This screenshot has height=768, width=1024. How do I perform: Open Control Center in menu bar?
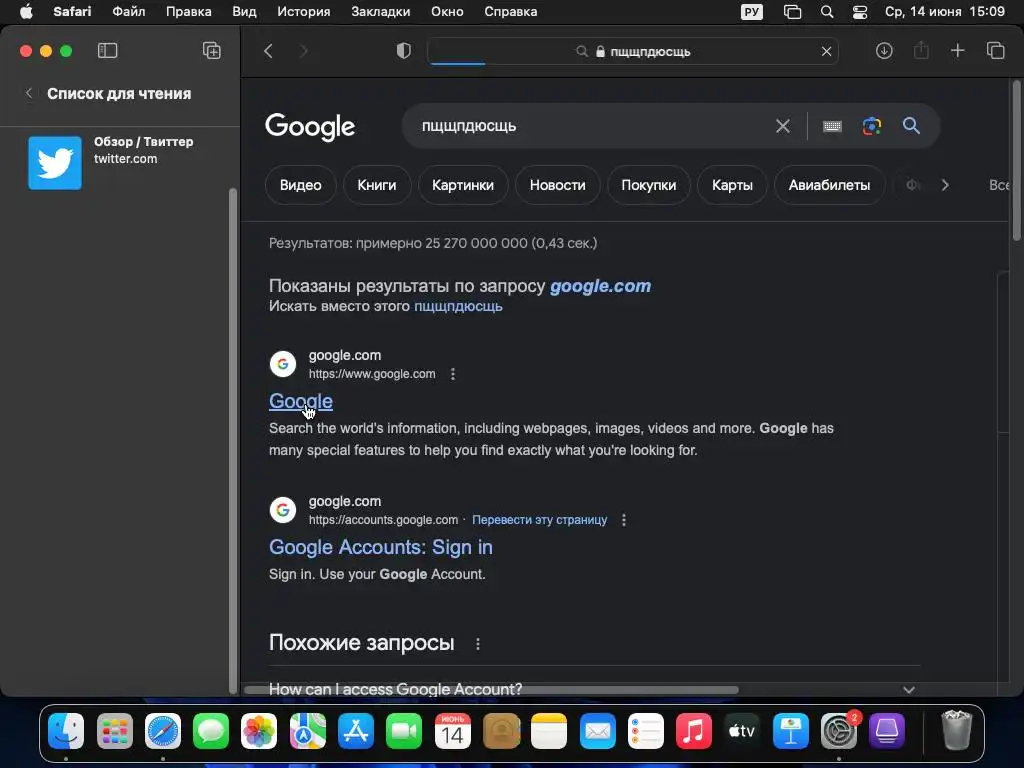click(860, 12)
